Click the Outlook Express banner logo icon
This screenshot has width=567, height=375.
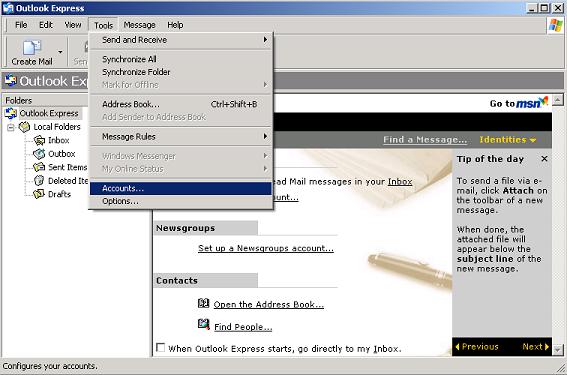[x=11, y=80]
